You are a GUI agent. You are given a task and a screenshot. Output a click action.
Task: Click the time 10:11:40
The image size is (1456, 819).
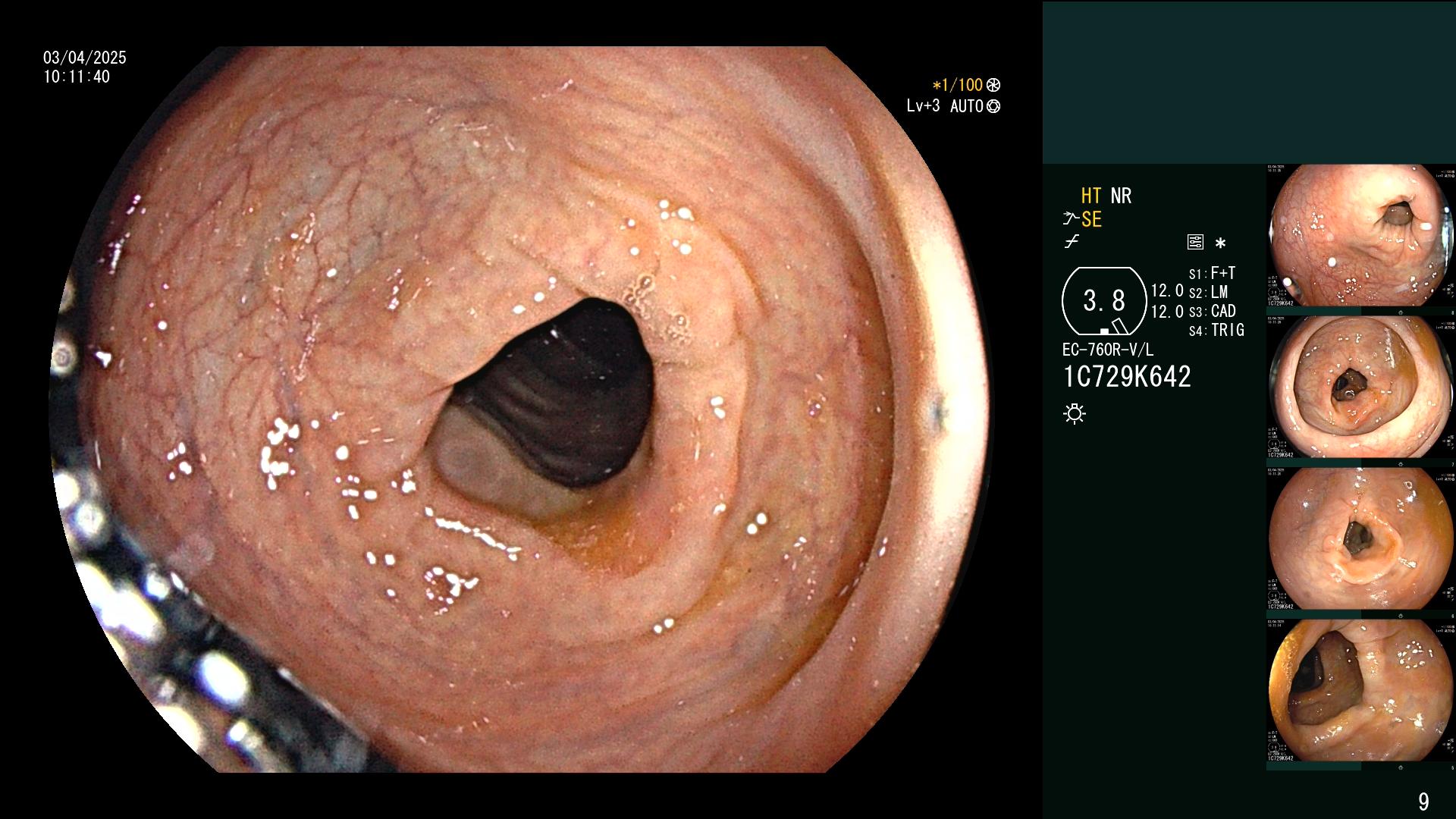(77, 77)
